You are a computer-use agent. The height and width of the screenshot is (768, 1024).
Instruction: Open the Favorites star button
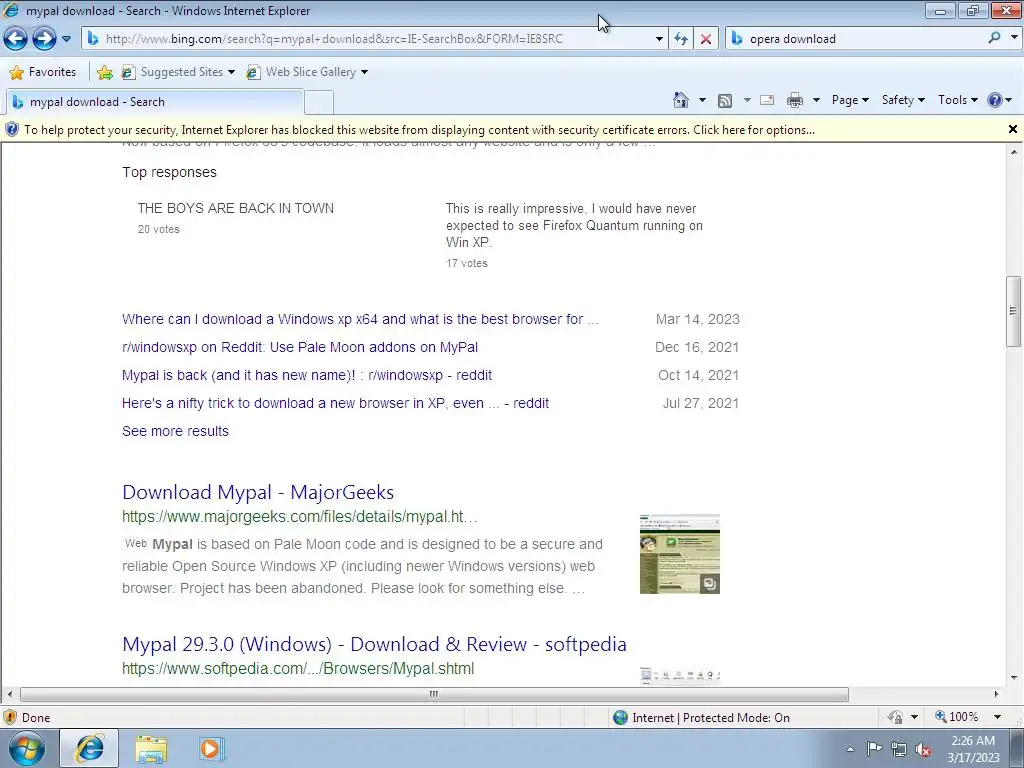click(x=43, y=72)
